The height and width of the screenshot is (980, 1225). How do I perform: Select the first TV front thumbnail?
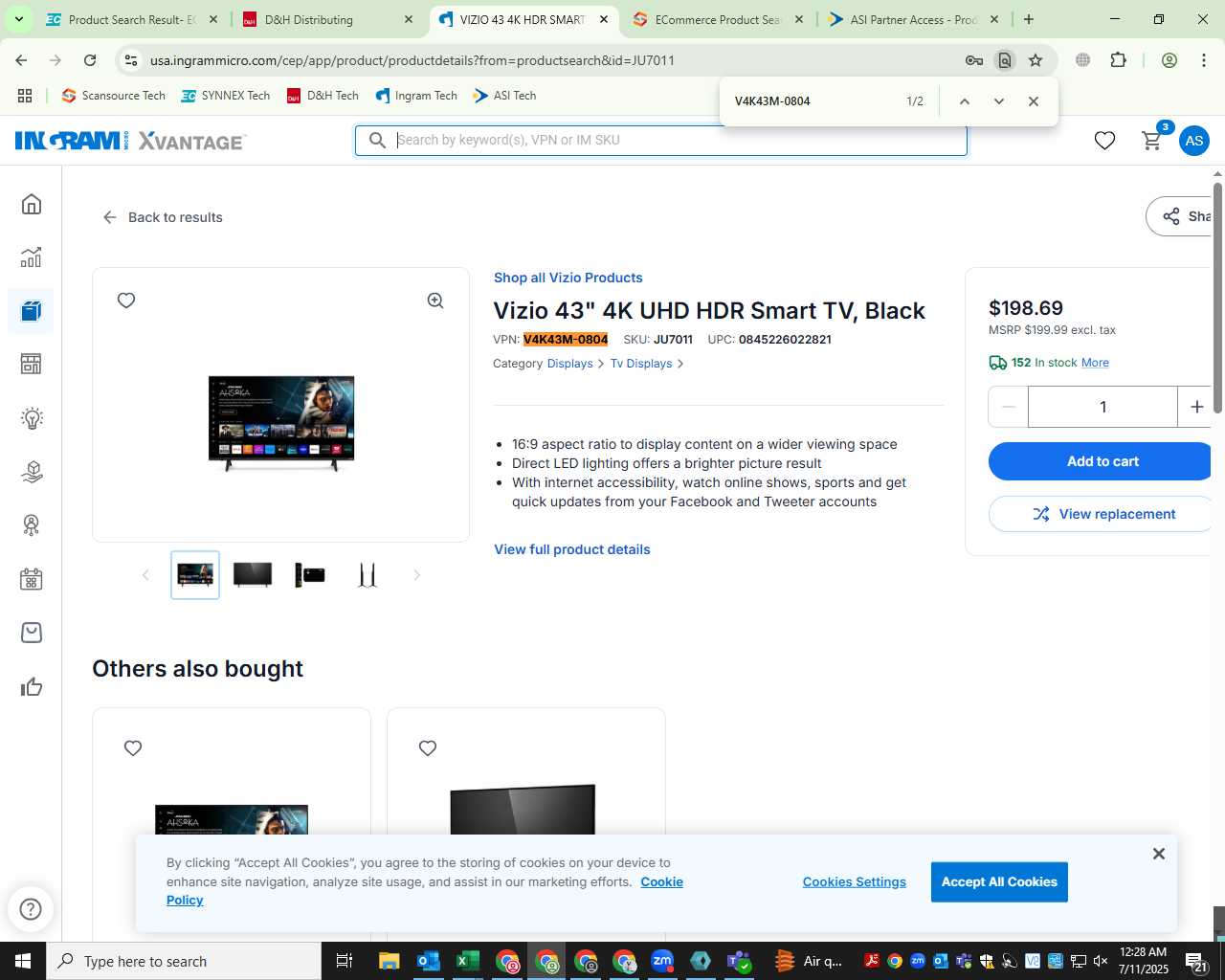195,575
